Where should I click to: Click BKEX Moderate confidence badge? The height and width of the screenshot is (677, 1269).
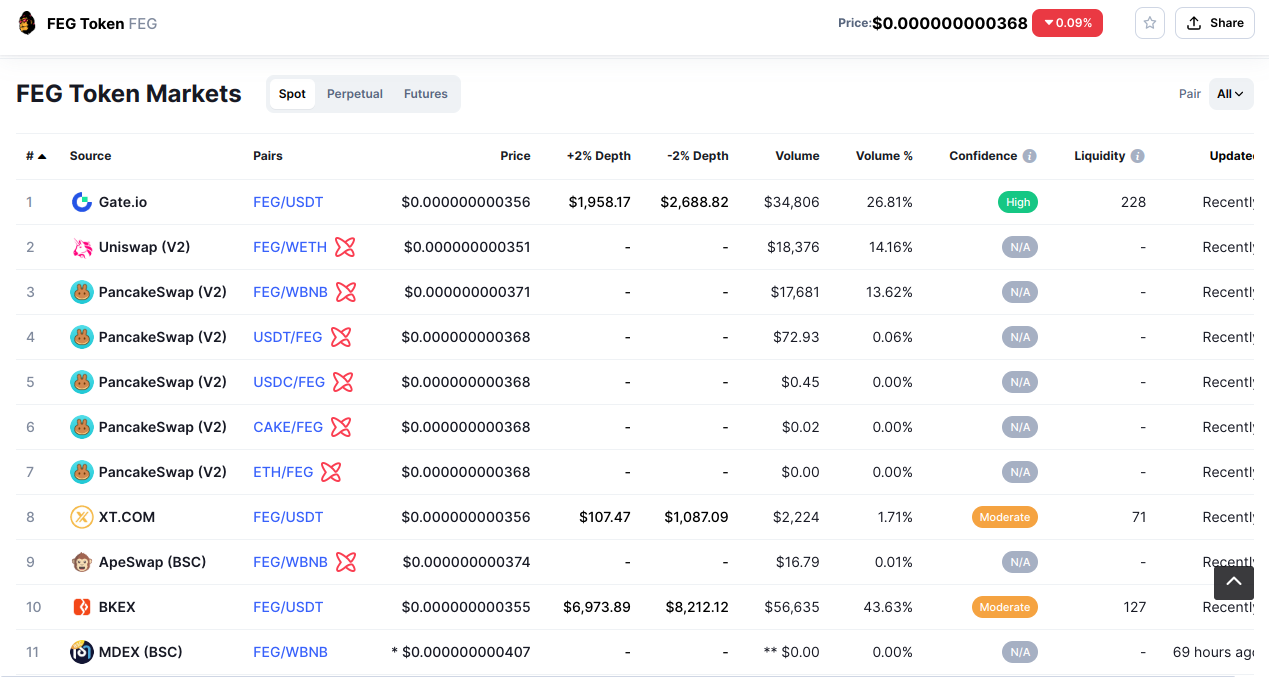1005,607
